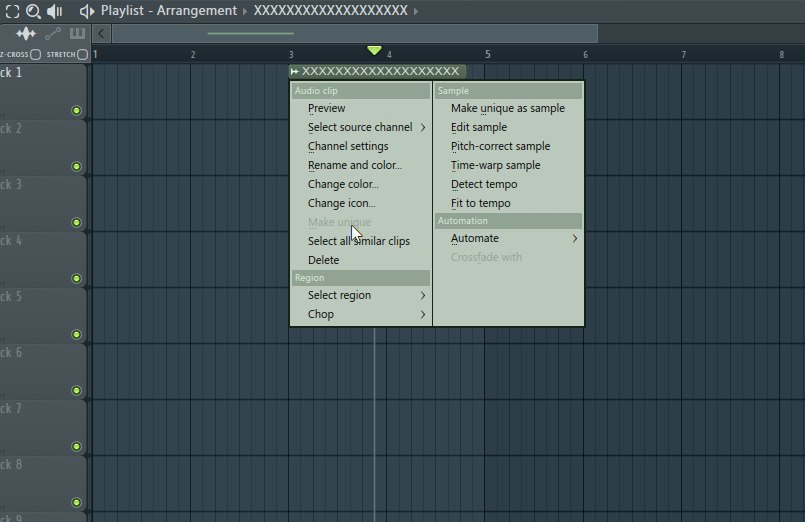Open Channel settings from the menu

(361, 146)
